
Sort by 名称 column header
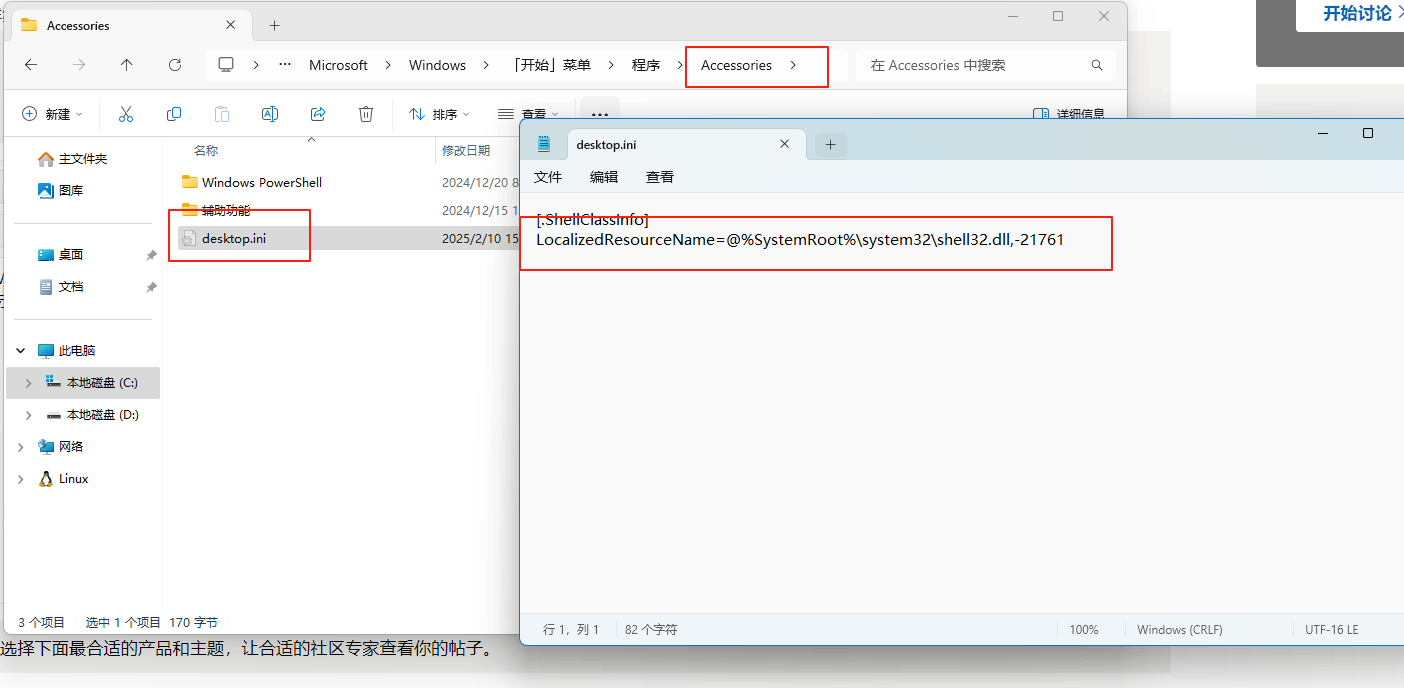206,150
